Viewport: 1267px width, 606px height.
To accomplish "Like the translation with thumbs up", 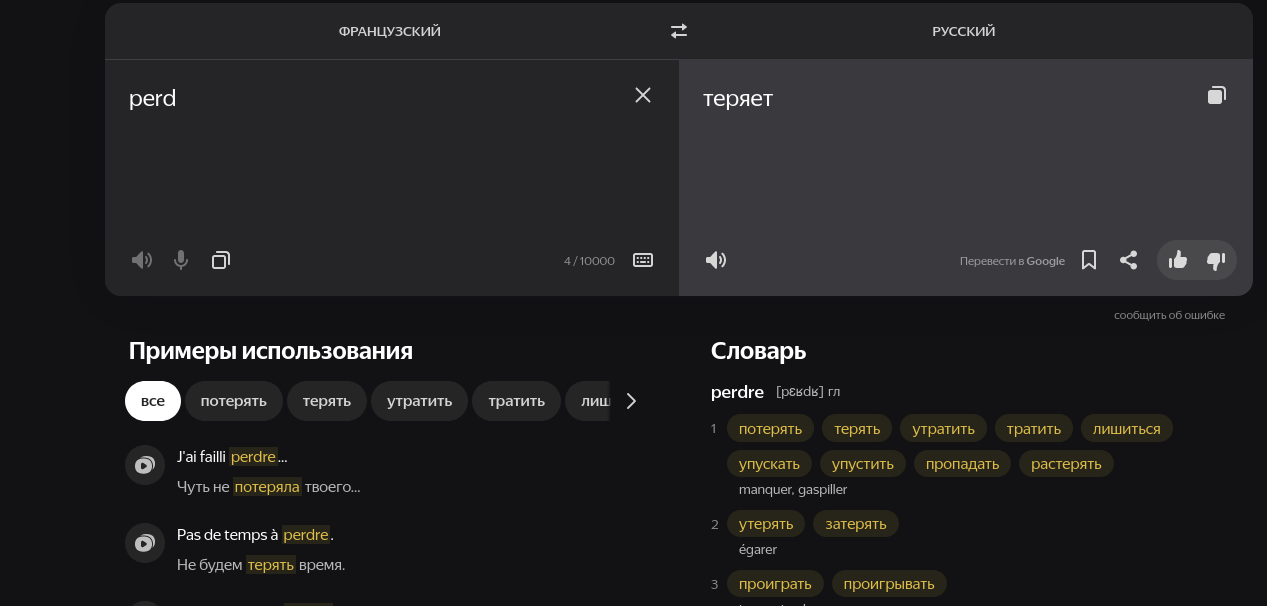I will (x=1178, y=260).
